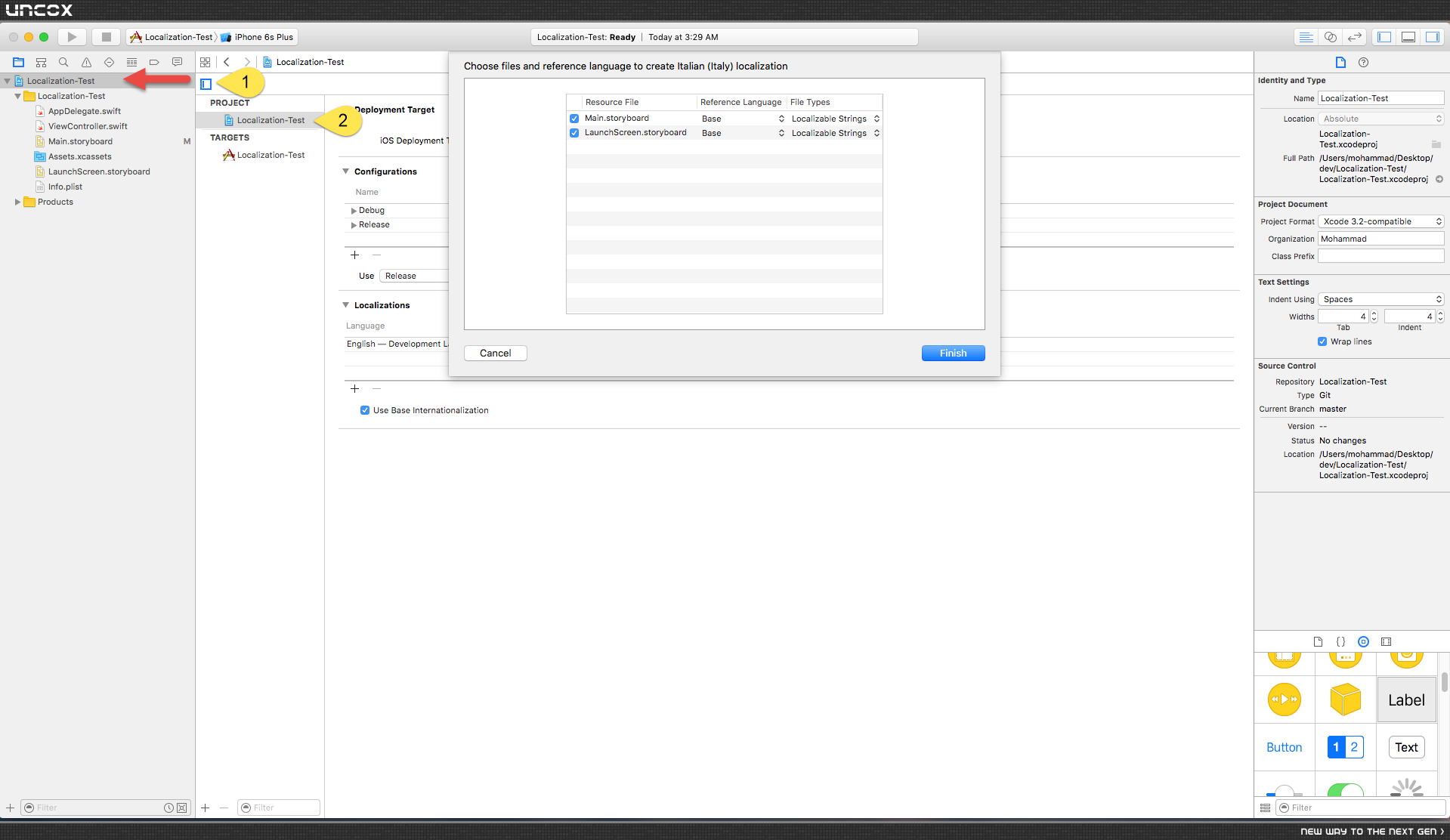Show the Quick Help inspector
The image size is (1450, 840).
click(1363, 62)
